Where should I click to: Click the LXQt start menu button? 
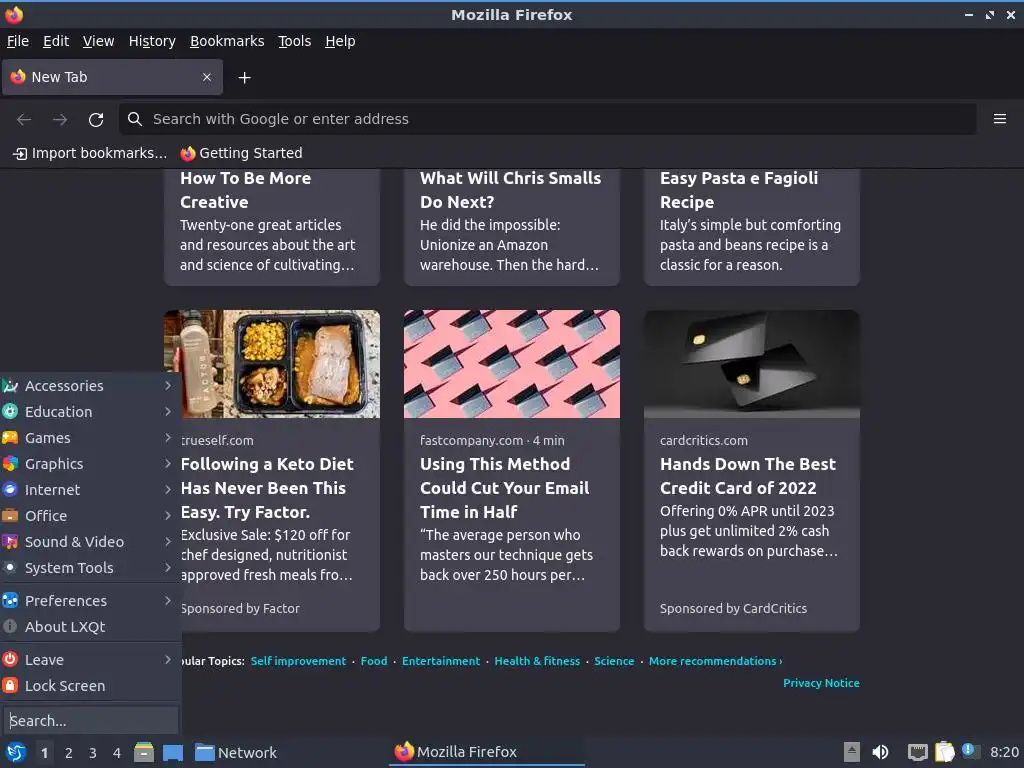click(16, 752)
